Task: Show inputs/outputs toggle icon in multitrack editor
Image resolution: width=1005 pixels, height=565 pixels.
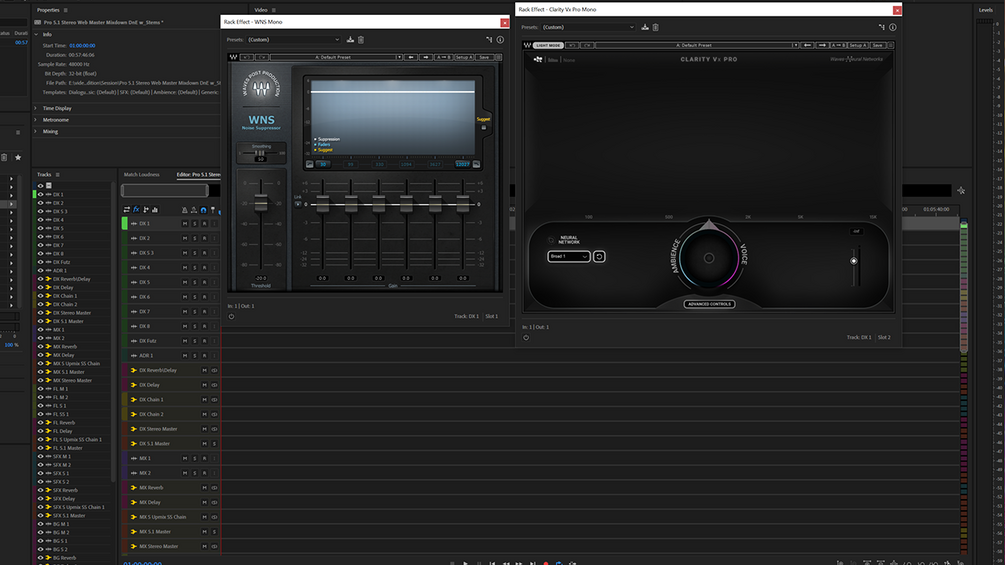Action: (127, 209)
